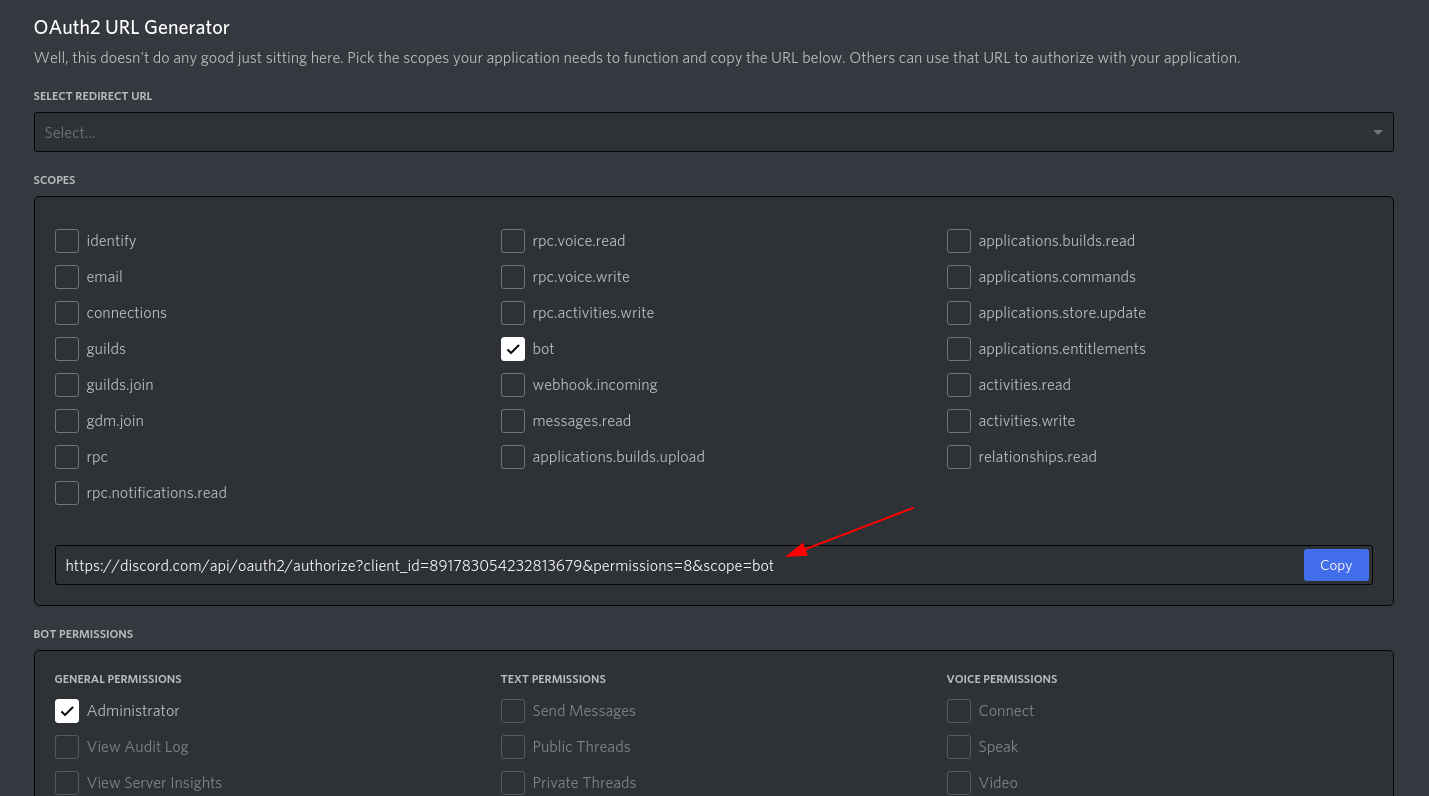Check rpc.voice.read scope
Screen dimensions: 1429x796
coord(513,241)
